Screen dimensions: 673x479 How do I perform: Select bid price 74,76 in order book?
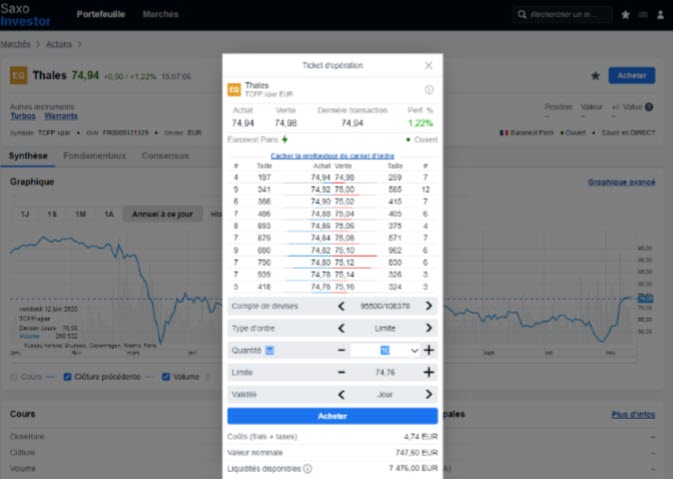click(321, 287)
